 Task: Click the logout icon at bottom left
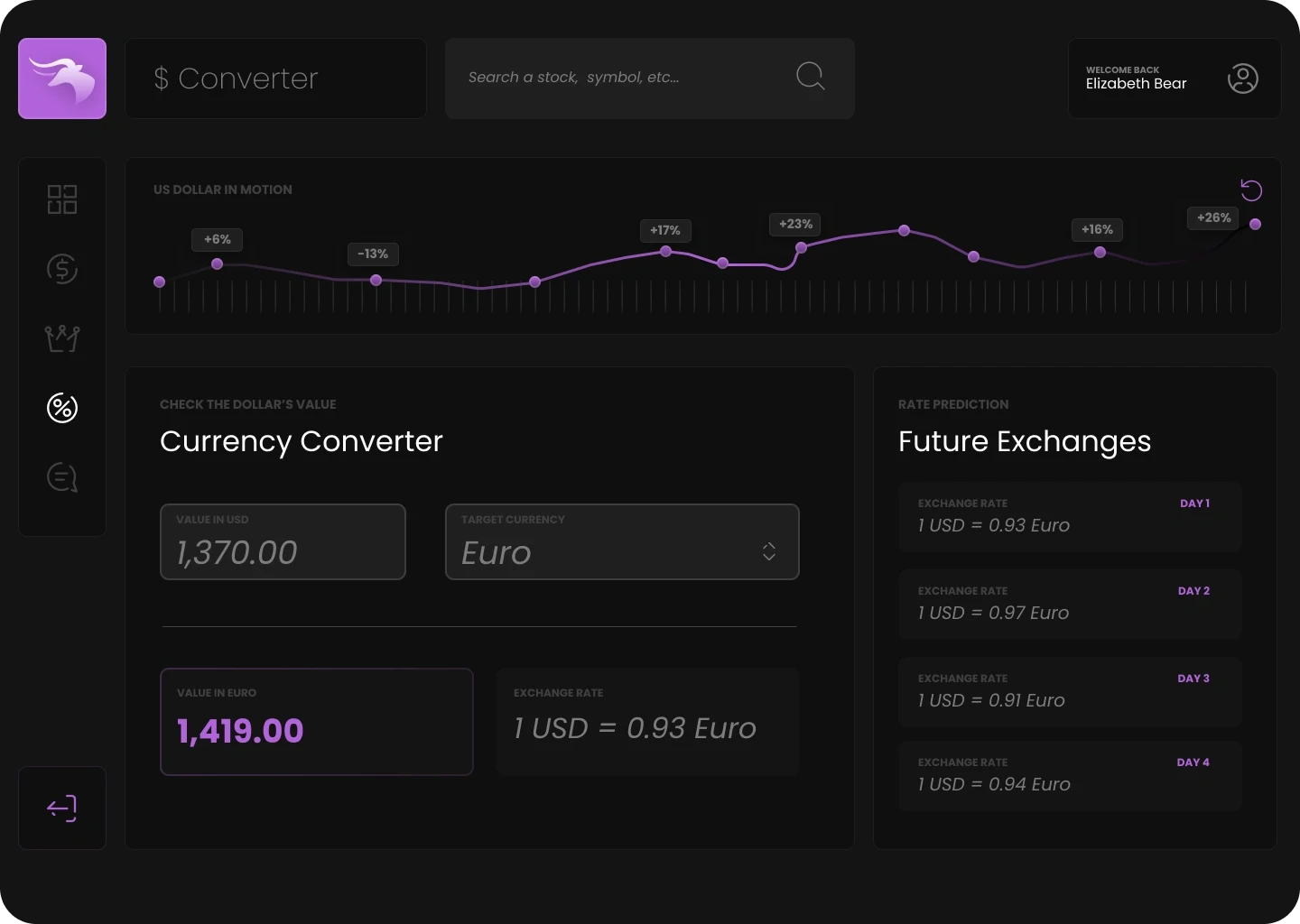pyautogui.click(x=62, y=808)
